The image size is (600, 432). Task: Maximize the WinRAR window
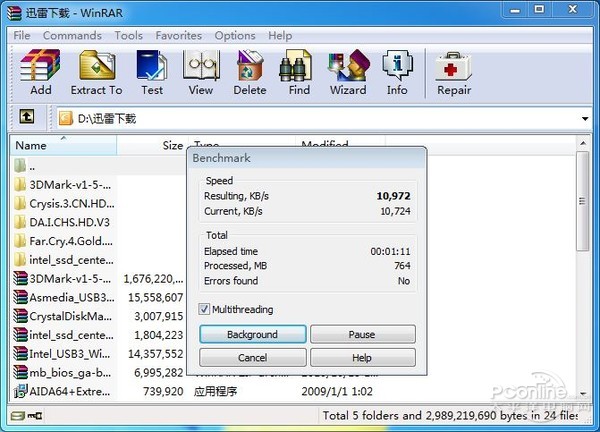pyautogui.click(x=539, y=9)
